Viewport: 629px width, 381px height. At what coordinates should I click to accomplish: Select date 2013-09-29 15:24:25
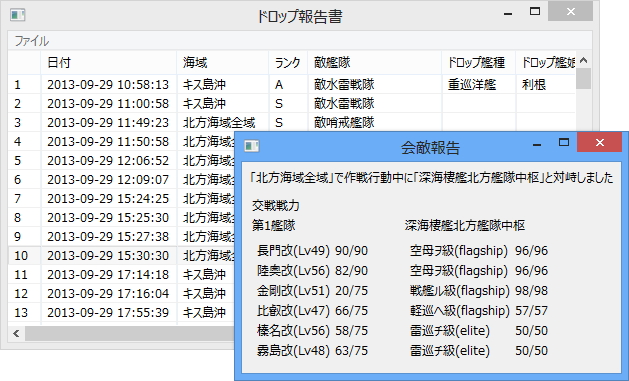coord(108,199)
